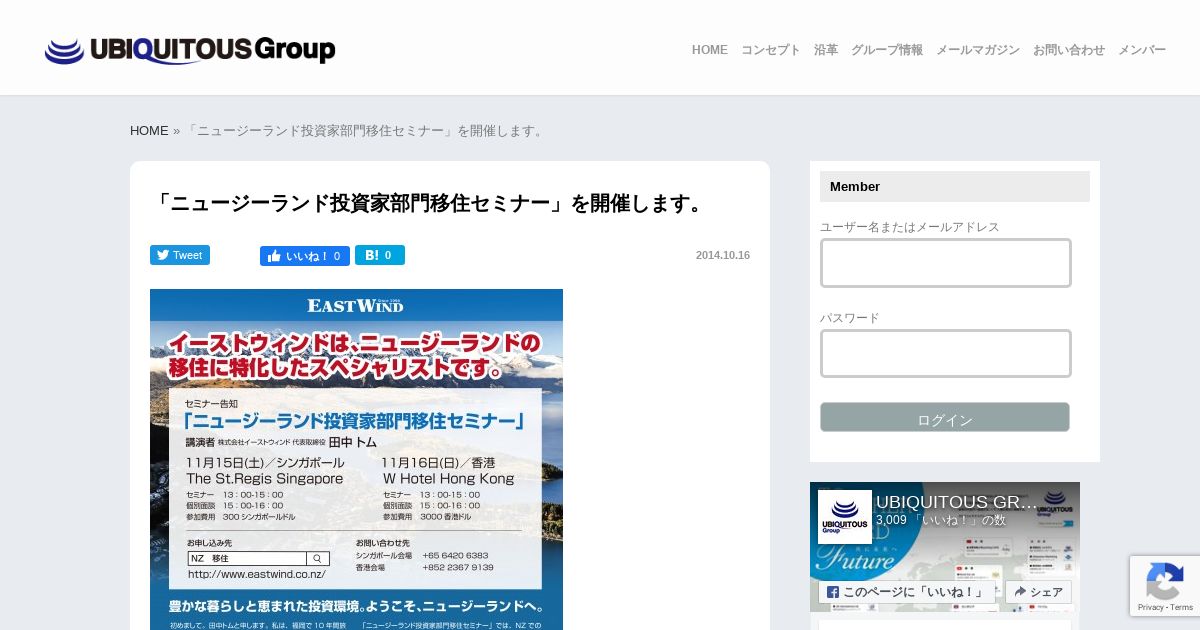Click the ログイン button
The image size is (1200, 630).
[x=945, y=418]
